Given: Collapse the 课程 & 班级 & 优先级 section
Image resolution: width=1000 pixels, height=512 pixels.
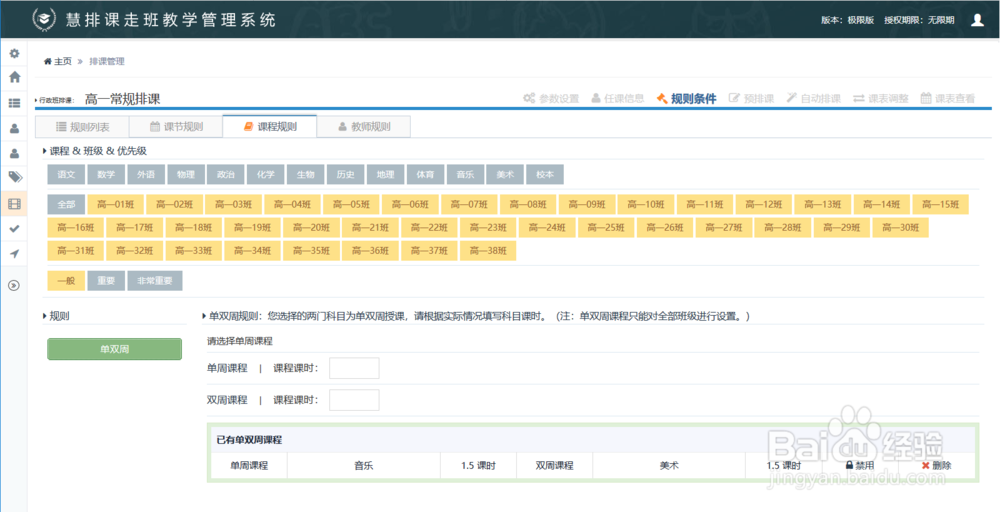Looking at the screenshot, I should click(x=94, y=151).
